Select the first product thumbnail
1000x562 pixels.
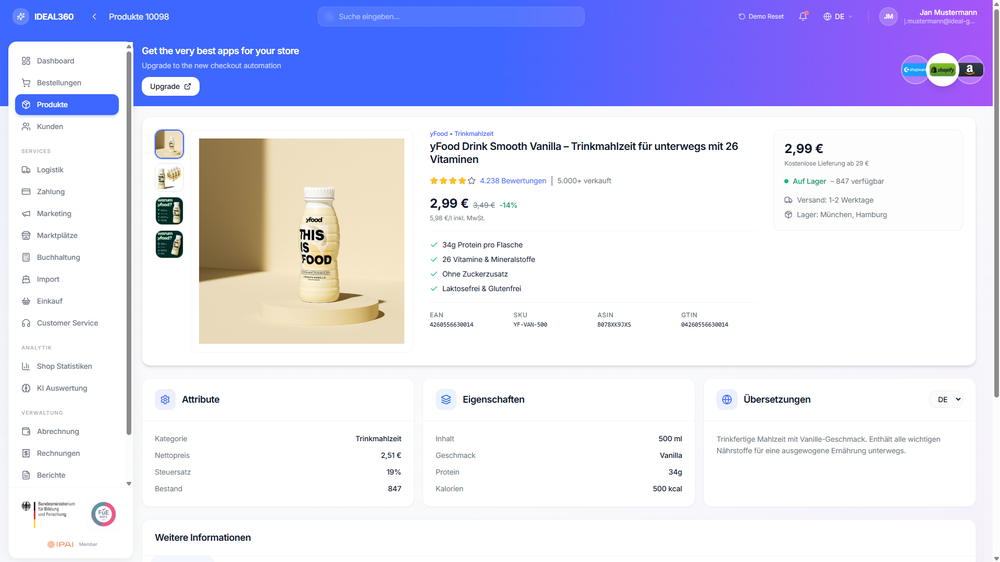[169, 144]
